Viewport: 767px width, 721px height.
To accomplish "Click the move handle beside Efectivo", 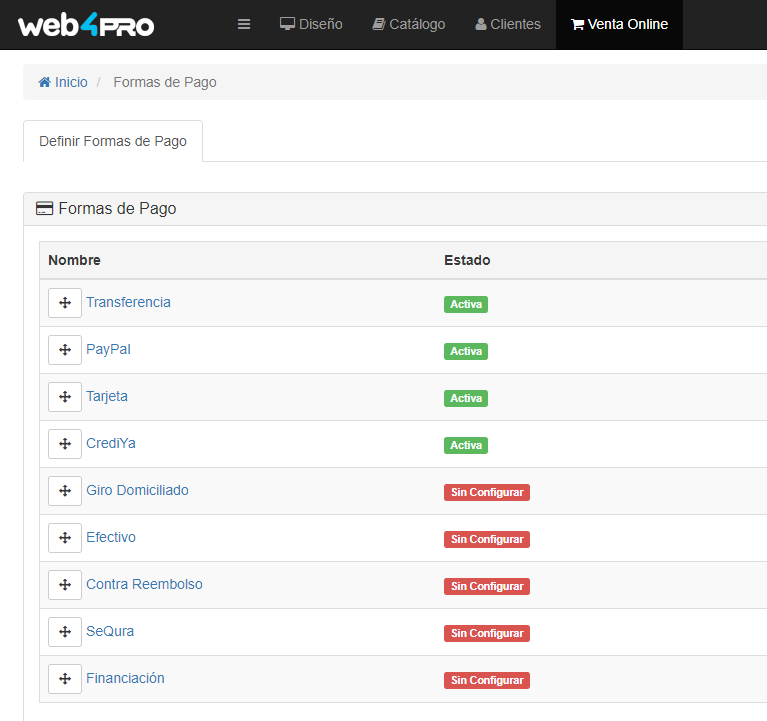I will tap(65, 538).
